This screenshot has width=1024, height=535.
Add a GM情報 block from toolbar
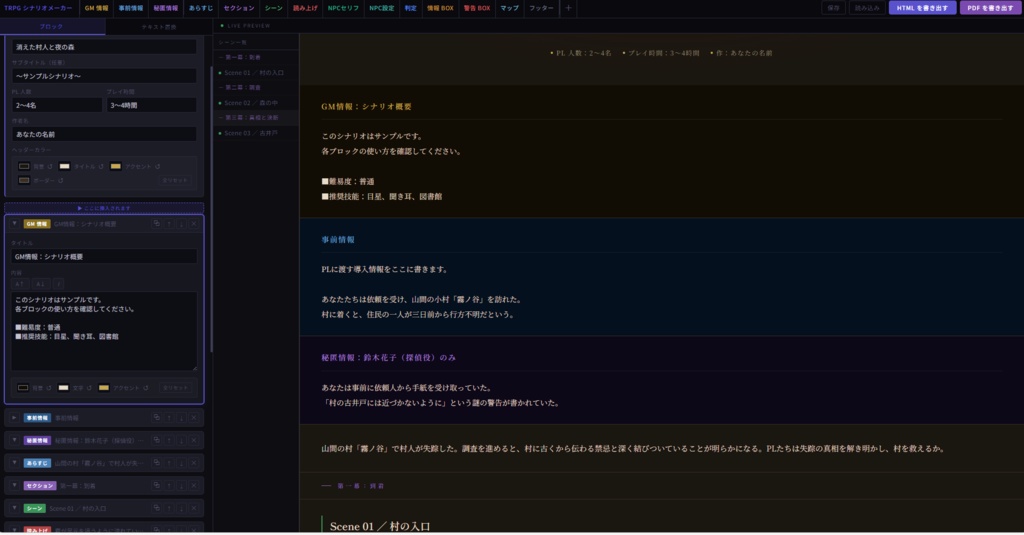click(x=97, y=8)
